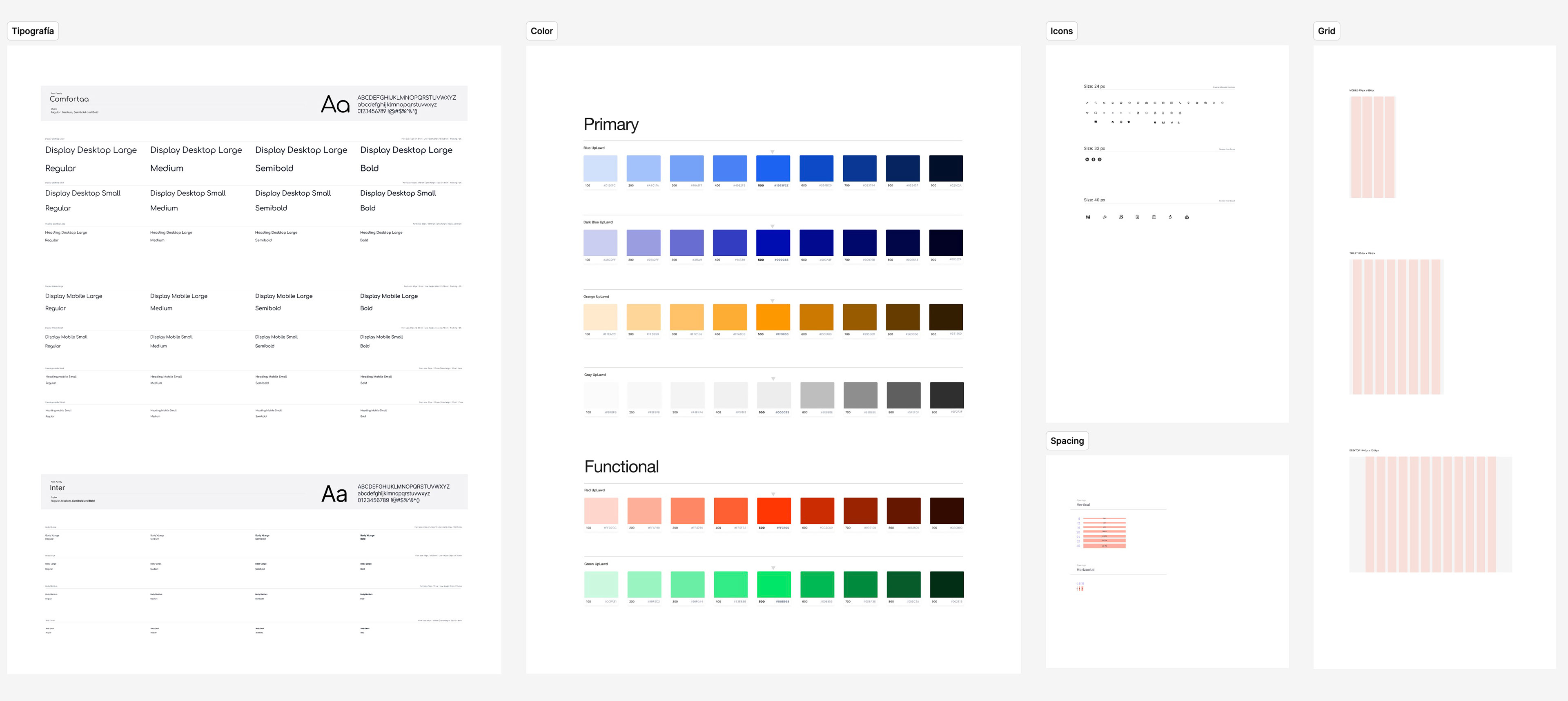Pick the Orange UpLawd 500 swatch
1568x701 pixels.
coord(773,317)
